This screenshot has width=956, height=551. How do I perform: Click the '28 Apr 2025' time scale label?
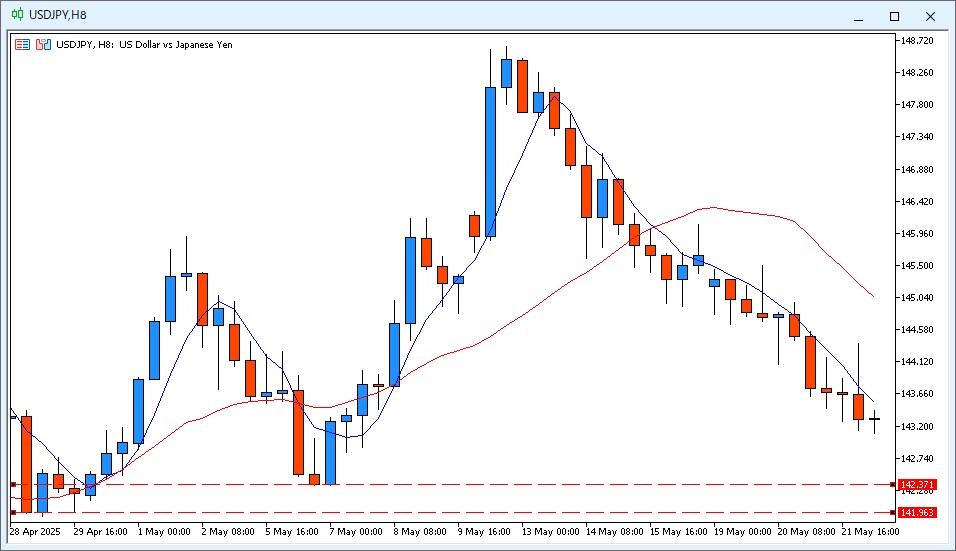(35, 531)
